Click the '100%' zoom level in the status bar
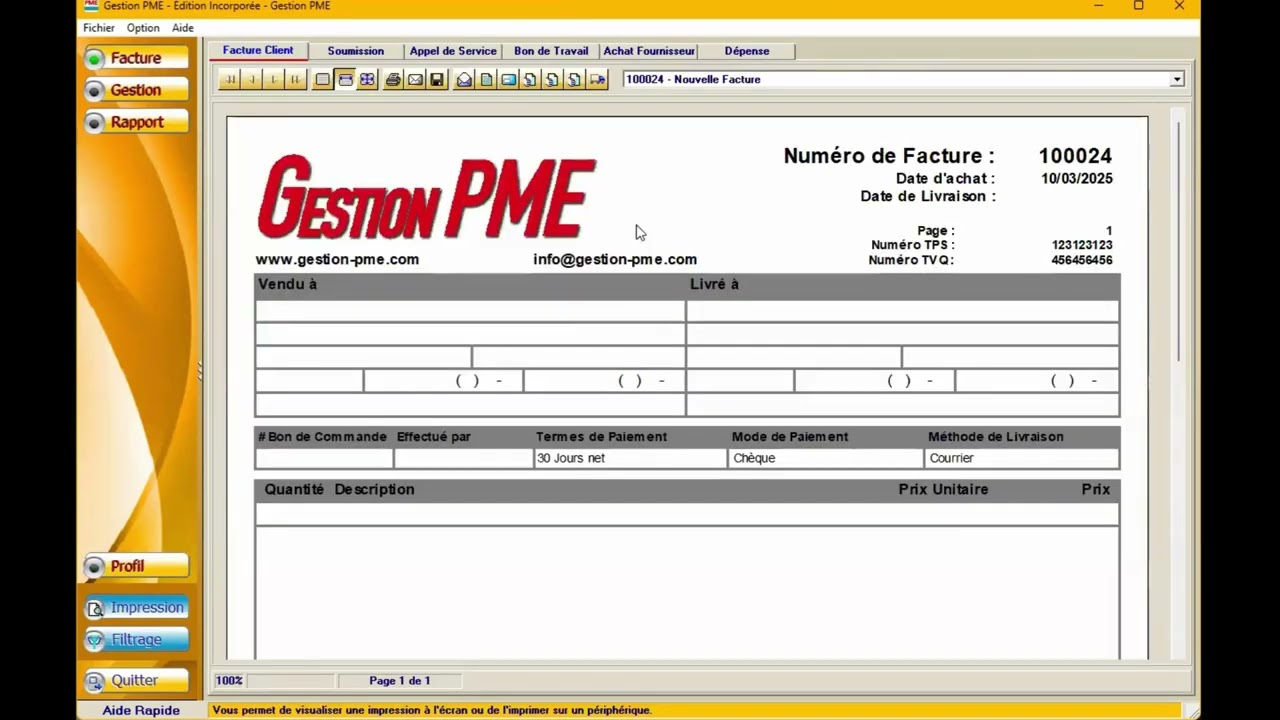The height and width of the screenshot is (720, 1280). (229, 681)
